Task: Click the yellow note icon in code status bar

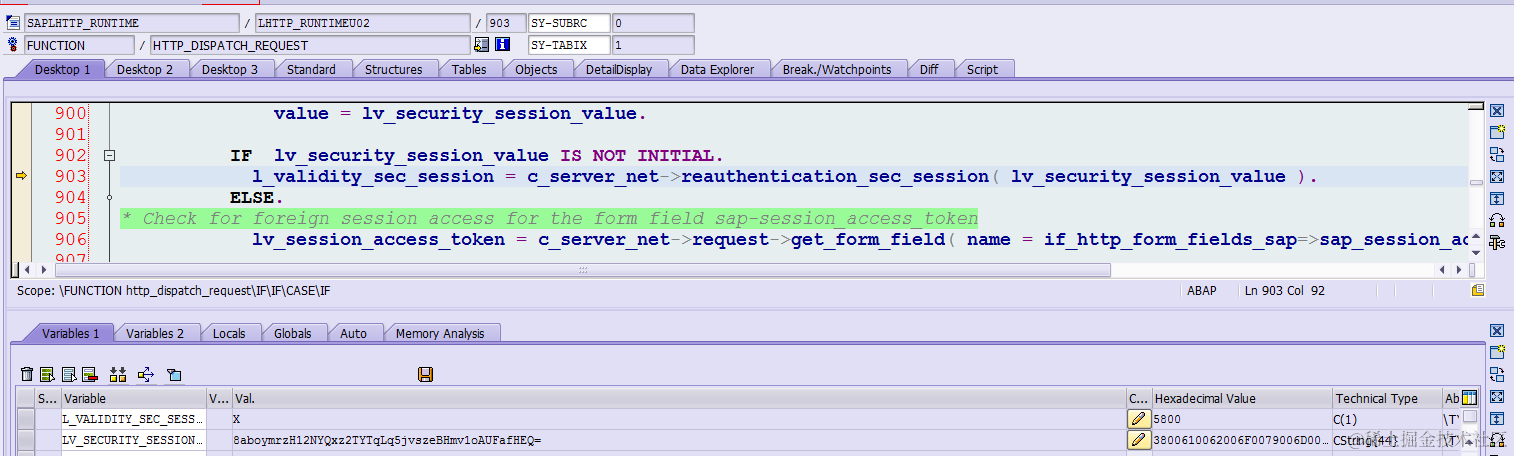Action: click(x=1478, y=290)
